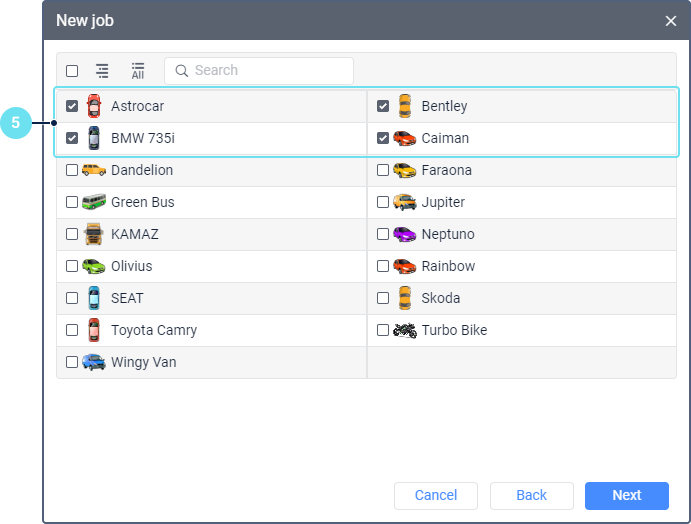Click the Turbo Bike motorcycle icon

(405, 330)
